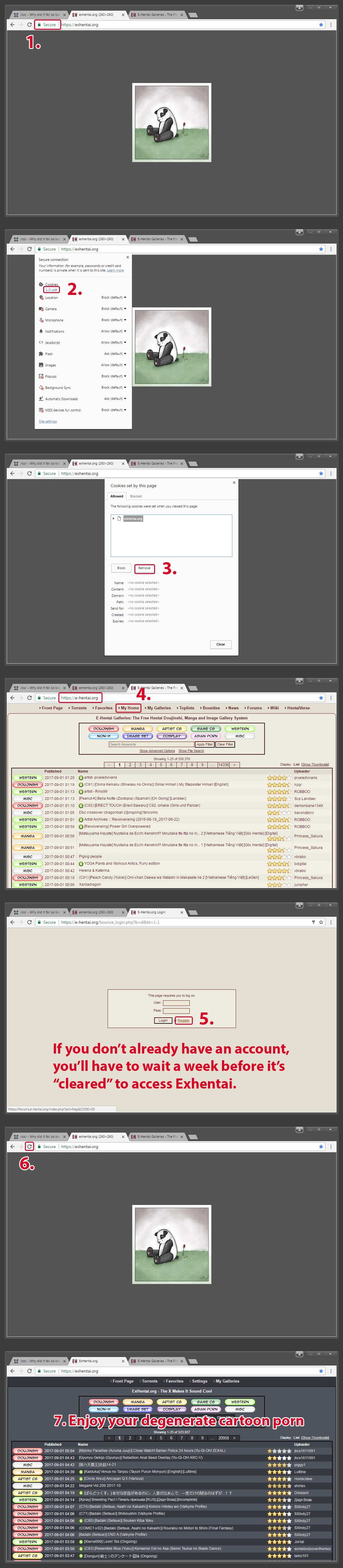Click the Camera icon in the permissions popup
The width and height of the screenshot is (343, 1568).
[41, 309]
